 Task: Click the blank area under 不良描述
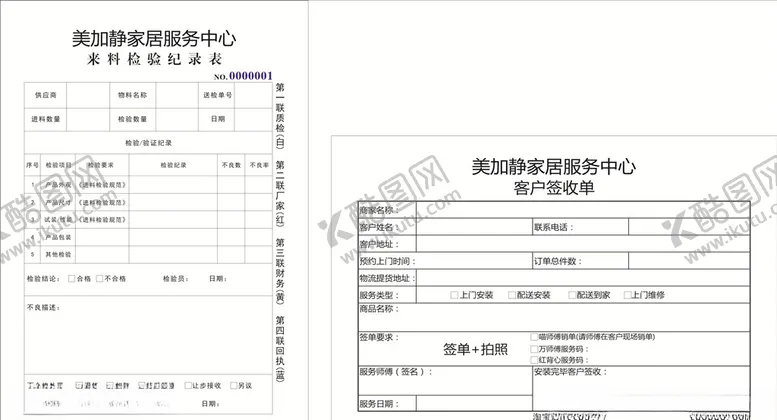(x=148, y=342)
